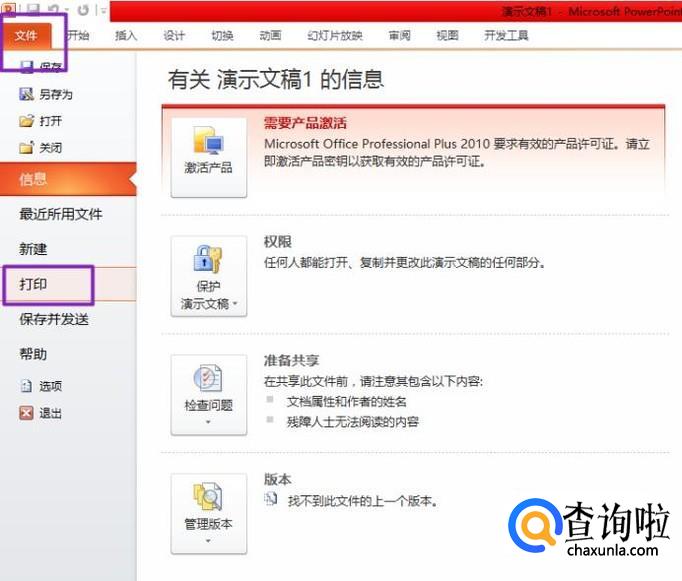The image size is (682, 581).
Task: Click the 关闭 folder icon
Action: coord(26,147)
